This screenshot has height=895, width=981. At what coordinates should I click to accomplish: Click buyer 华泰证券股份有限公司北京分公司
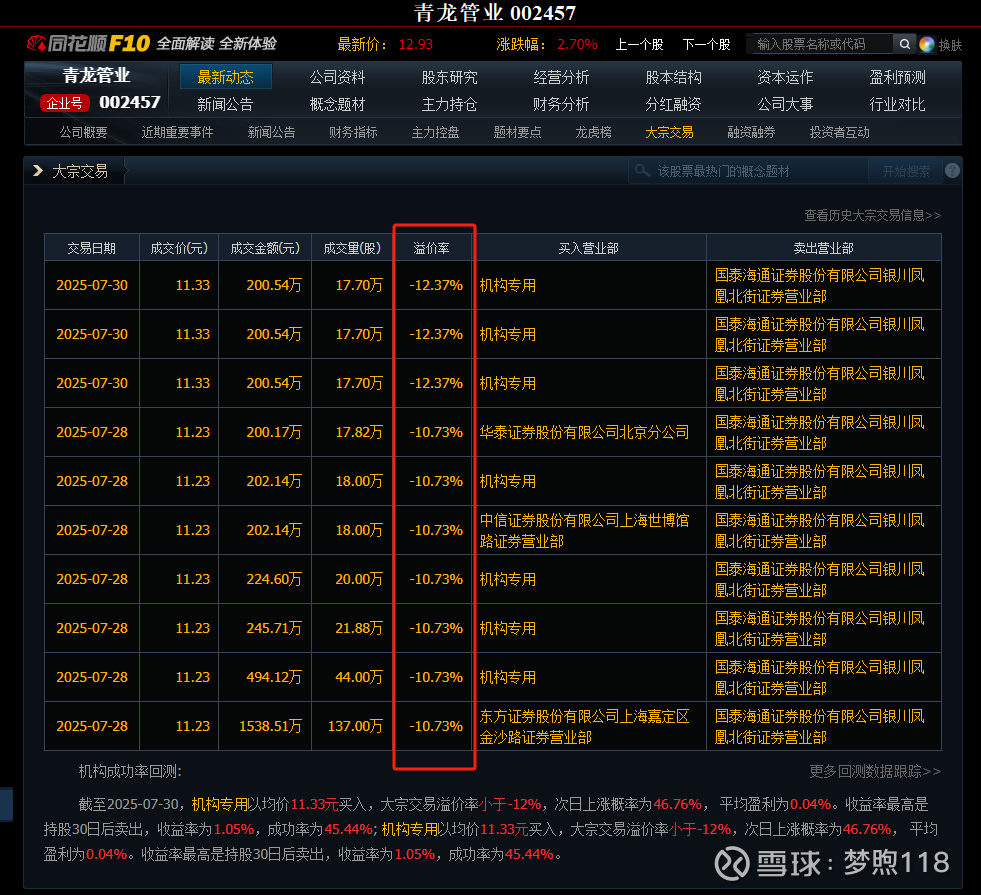click(584, 432)
